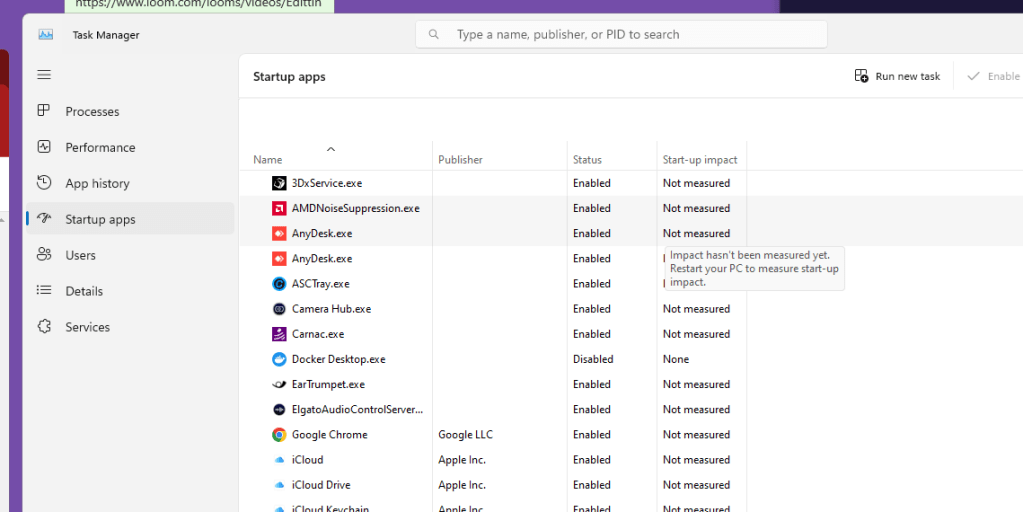
Task: Select the EarTrumpet.exe entry
Action: (328, 385)
